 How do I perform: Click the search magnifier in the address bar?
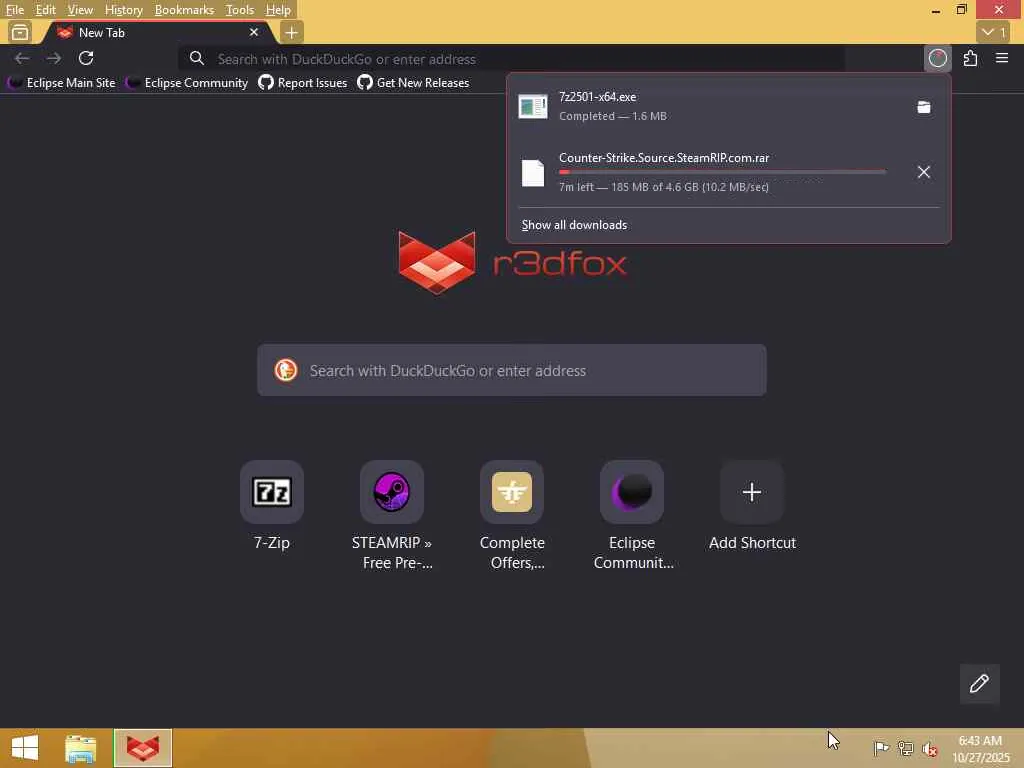click(197, 59)
